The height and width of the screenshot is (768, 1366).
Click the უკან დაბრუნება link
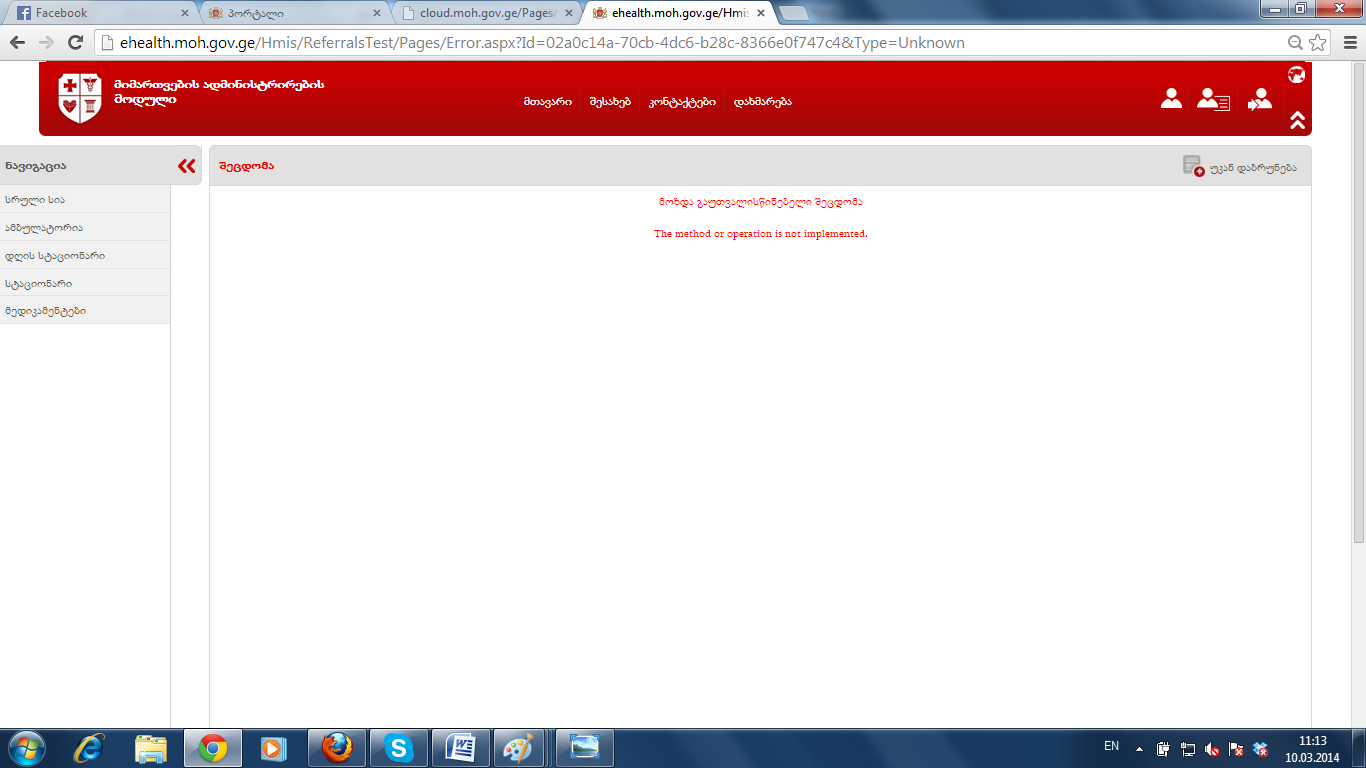click(1252, 167)
